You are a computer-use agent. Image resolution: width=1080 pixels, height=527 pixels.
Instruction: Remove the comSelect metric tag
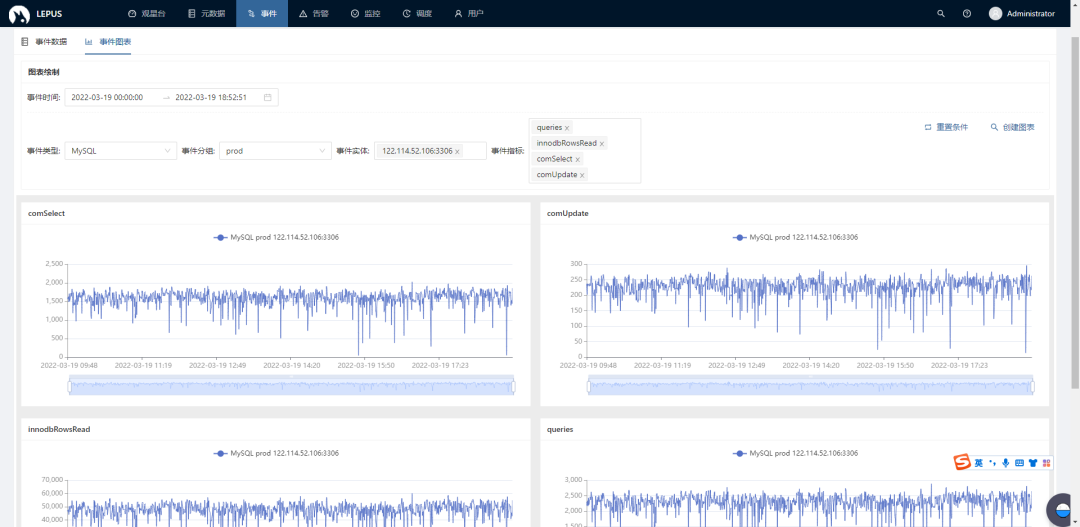click(577, 160)
